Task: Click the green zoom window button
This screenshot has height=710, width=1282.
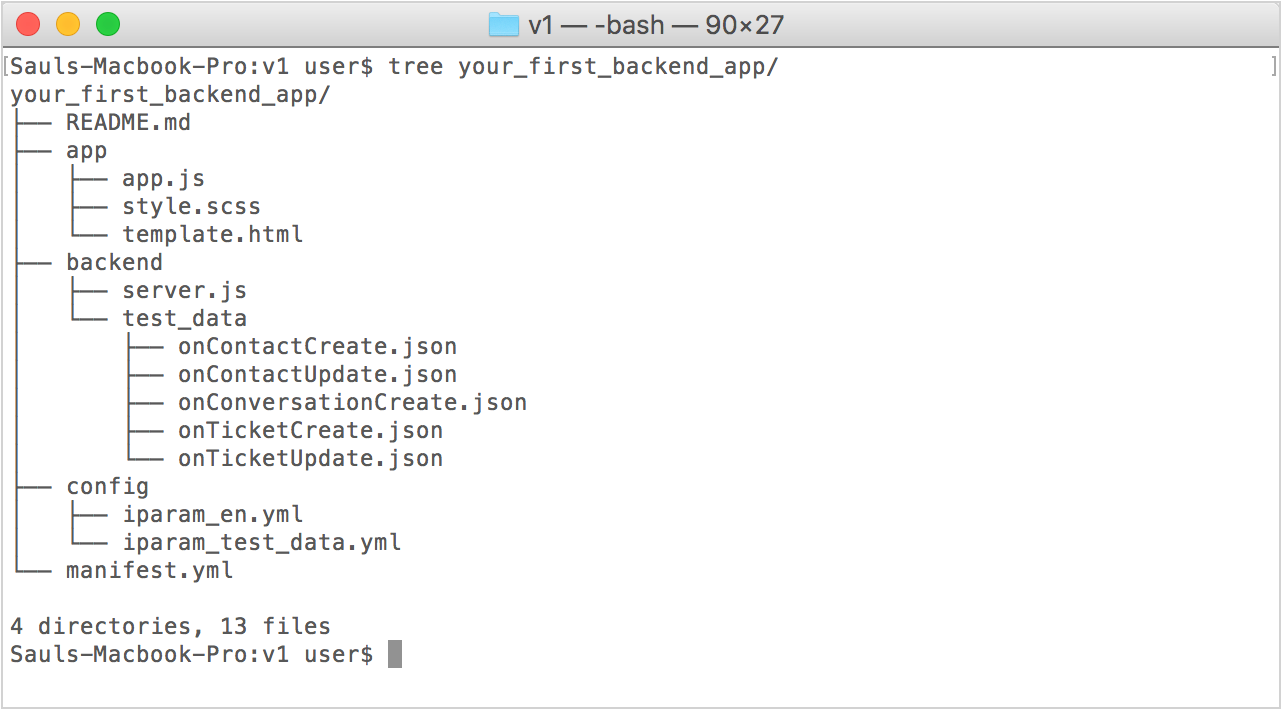Action: click(x=108, y=24)
